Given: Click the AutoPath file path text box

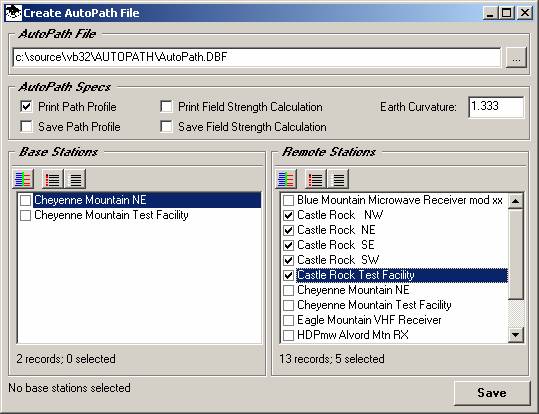Looking at the screenshot, I should 257,57.
